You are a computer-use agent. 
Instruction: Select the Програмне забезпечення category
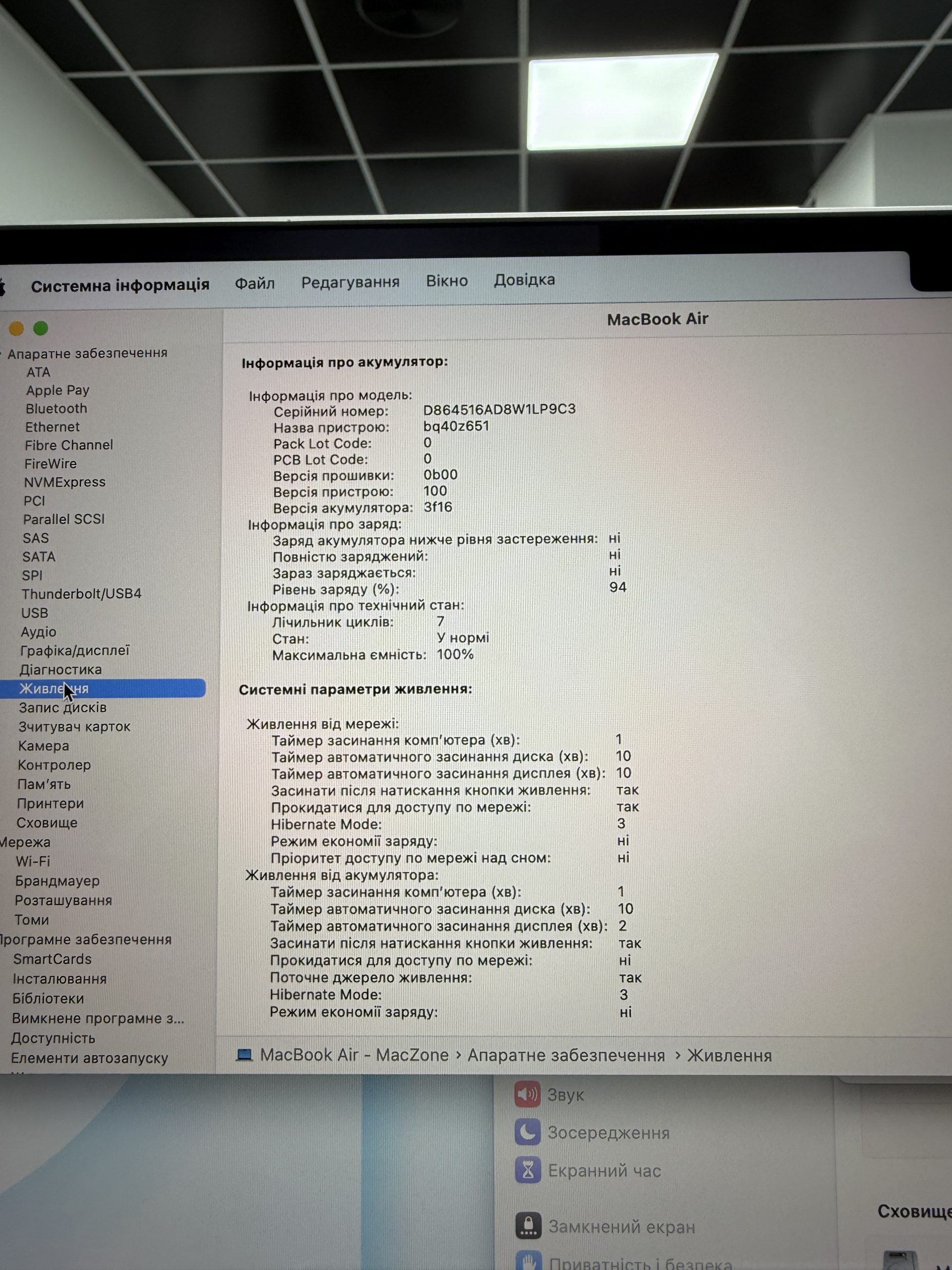pos(86,939)
